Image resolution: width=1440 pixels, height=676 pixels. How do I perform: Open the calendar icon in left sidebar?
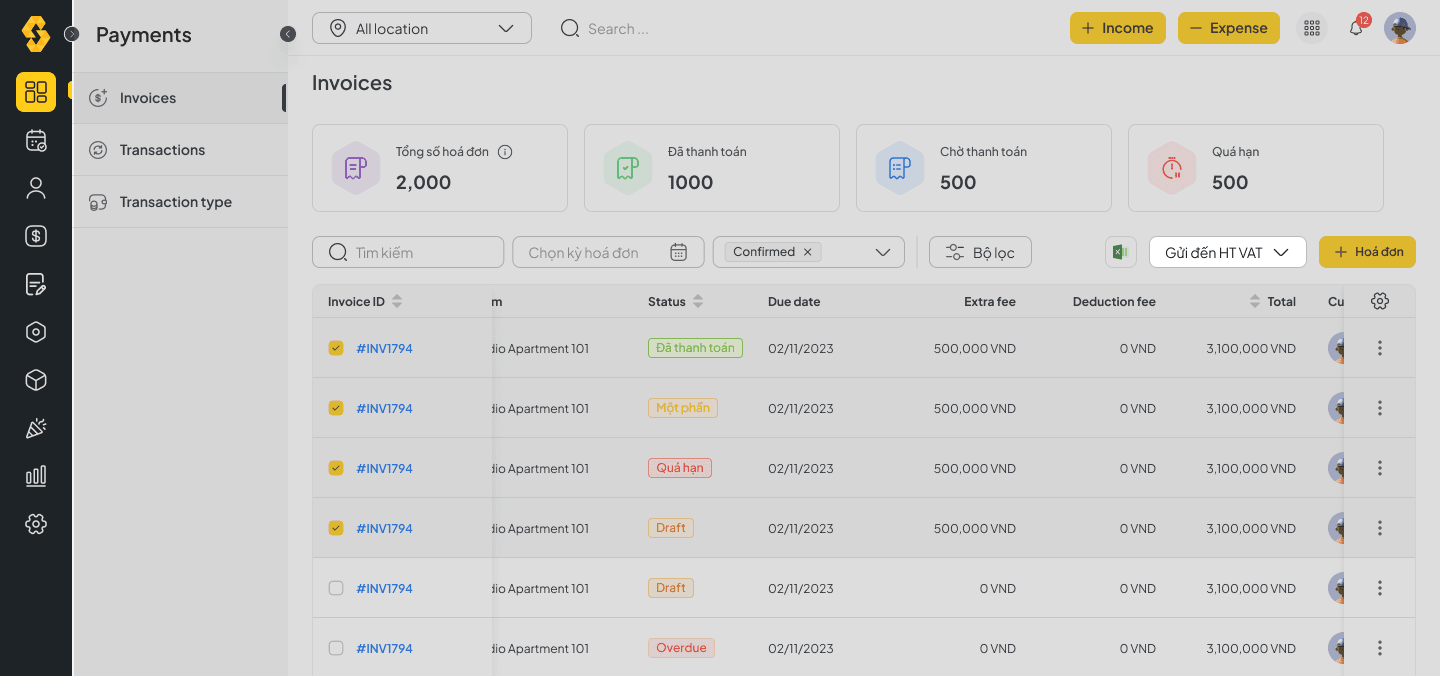[36, 140]
